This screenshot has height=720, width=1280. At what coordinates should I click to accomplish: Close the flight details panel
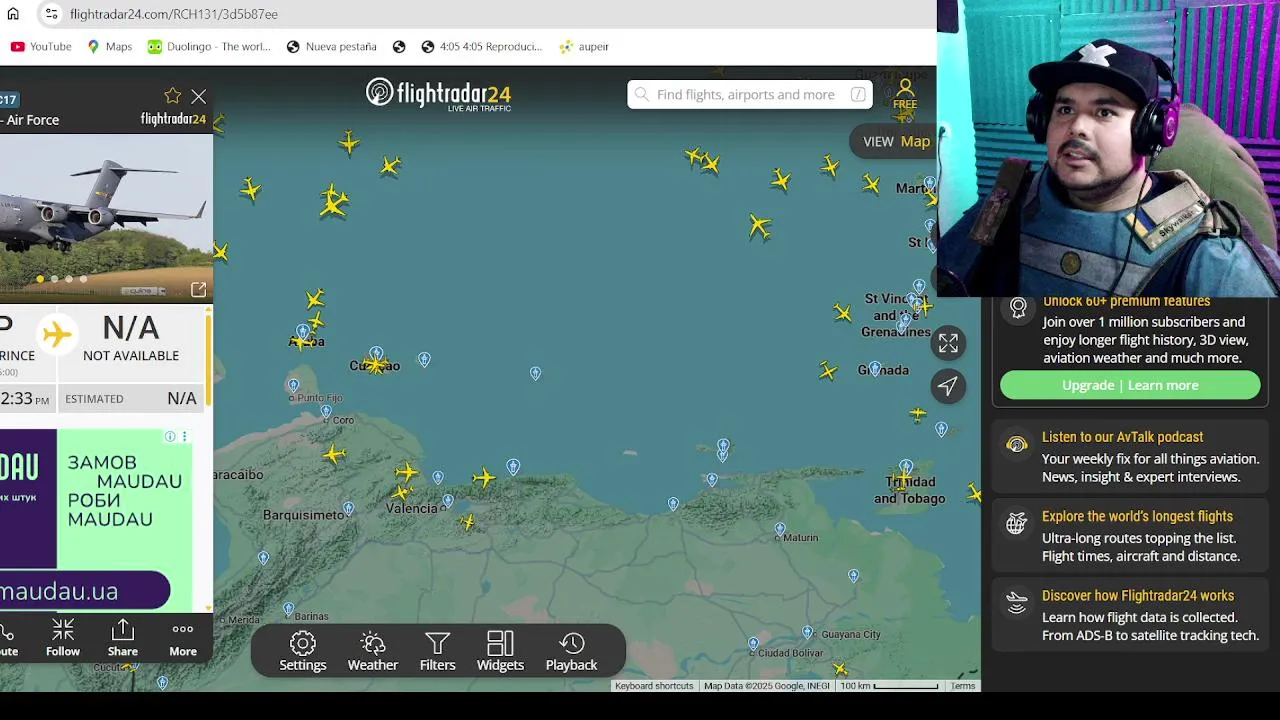pyautogui.click(x=199, y=97)
